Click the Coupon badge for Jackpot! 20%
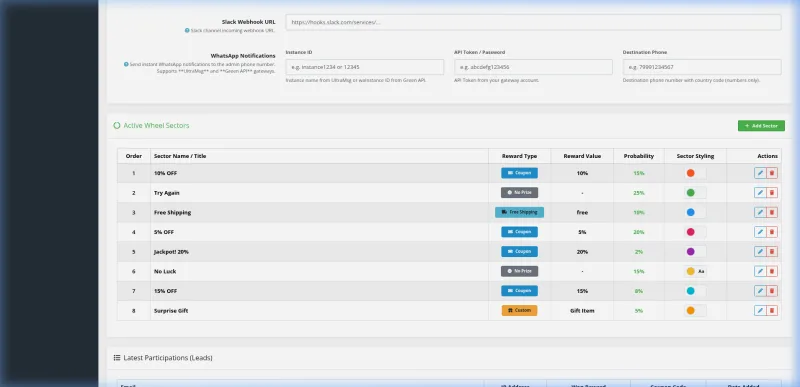 [x=519, y=251]
